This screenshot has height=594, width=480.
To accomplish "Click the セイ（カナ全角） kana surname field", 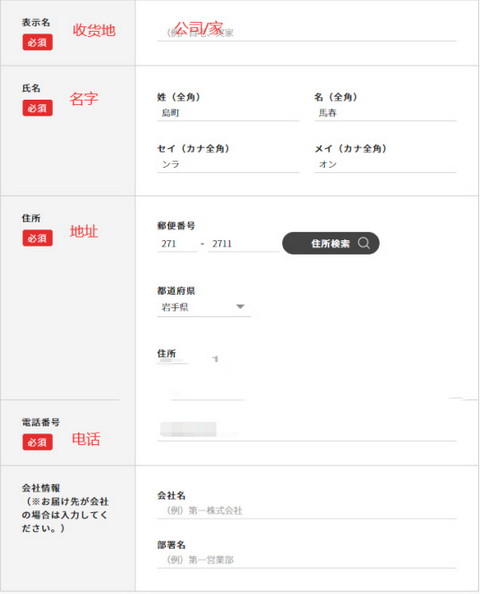I will point(228,164).
